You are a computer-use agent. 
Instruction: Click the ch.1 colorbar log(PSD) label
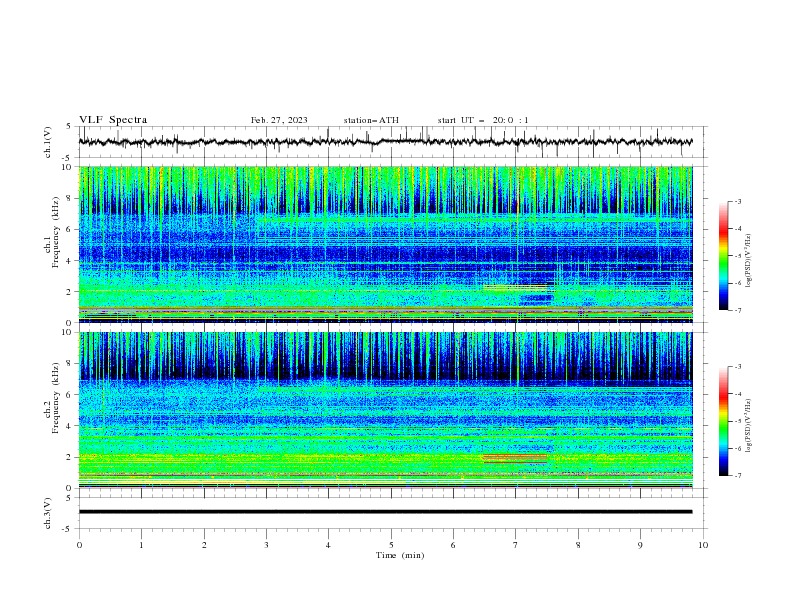pyautogui.click(x=748, y=261)
